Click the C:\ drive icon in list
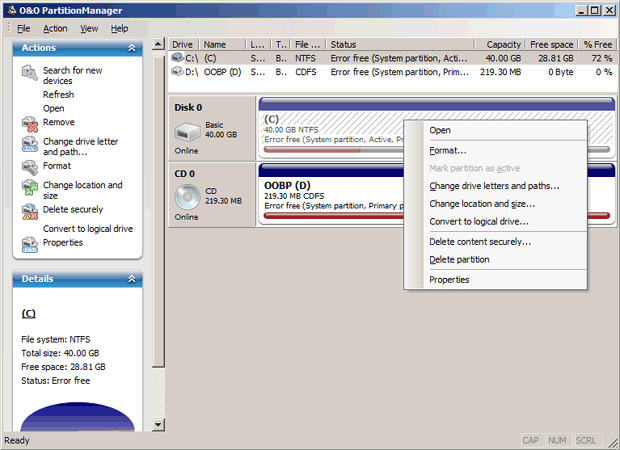The width and height of the screenshot is (620, 450). pos(177,58)
